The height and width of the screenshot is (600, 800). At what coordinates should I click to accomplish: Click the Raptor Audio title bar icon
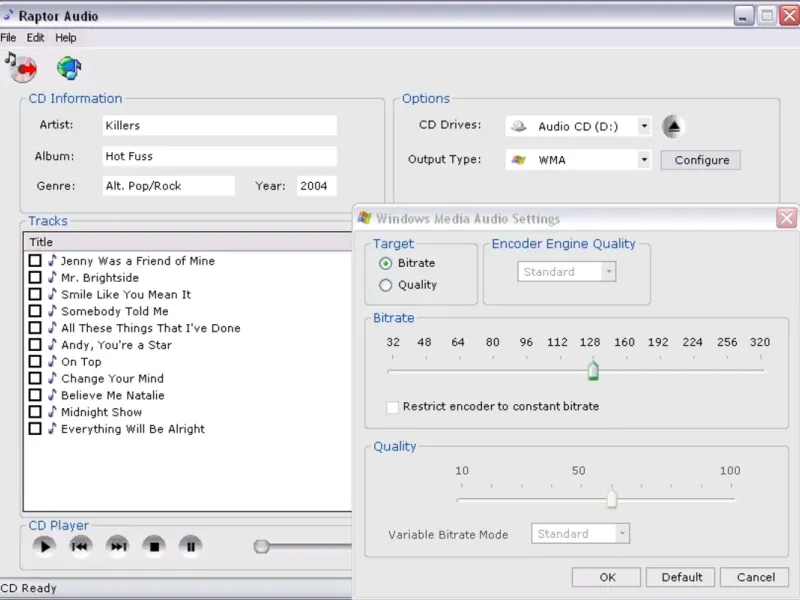point(7,15)
